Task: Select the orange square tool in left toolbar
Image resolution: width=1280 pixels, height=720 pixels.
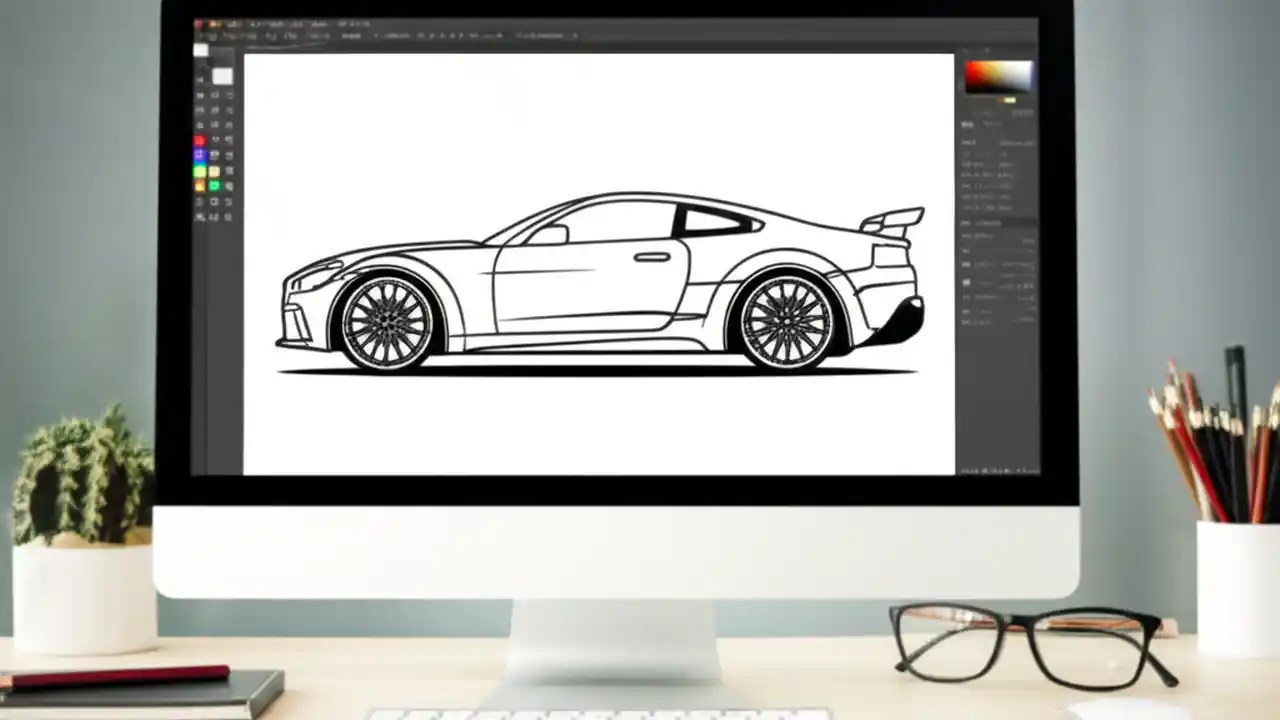Action: [x=200, y=186]
